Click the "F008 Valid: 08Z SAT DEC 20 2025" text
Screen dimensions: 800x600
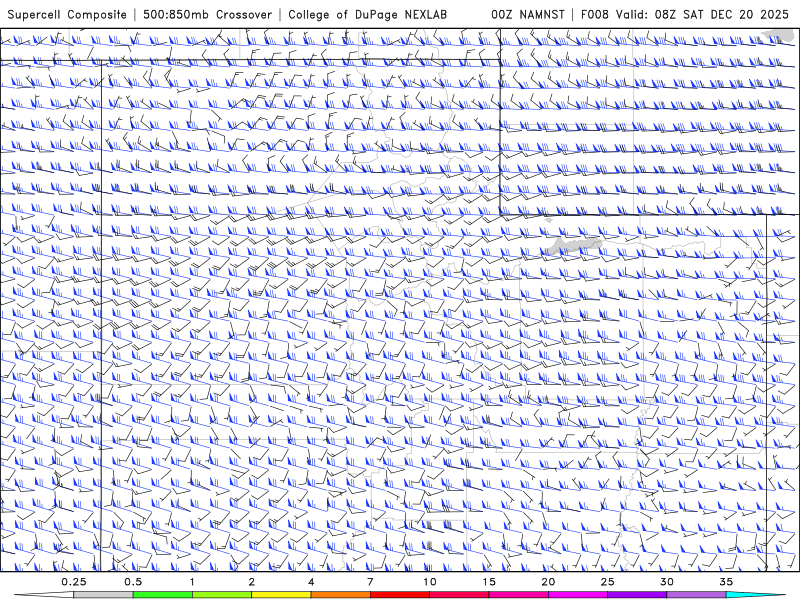click(685, 15)
